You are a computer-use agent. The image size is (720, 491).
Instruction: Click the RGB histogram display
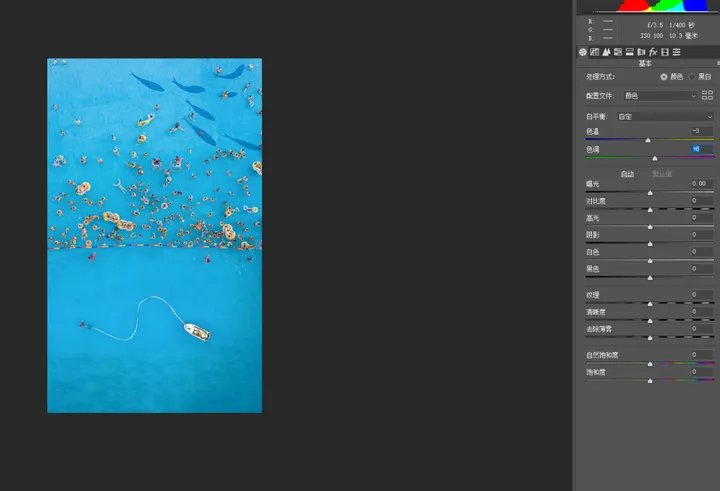coord(648,6)
